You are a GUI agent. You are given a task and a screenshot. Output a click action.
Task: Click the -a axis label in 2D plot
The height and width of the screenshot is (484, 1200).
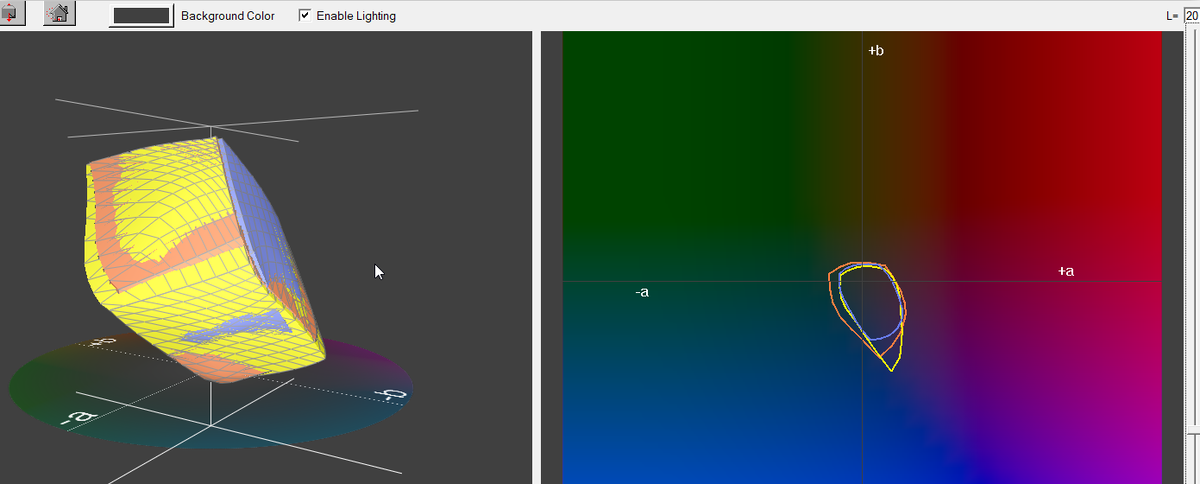click(642, 292)
